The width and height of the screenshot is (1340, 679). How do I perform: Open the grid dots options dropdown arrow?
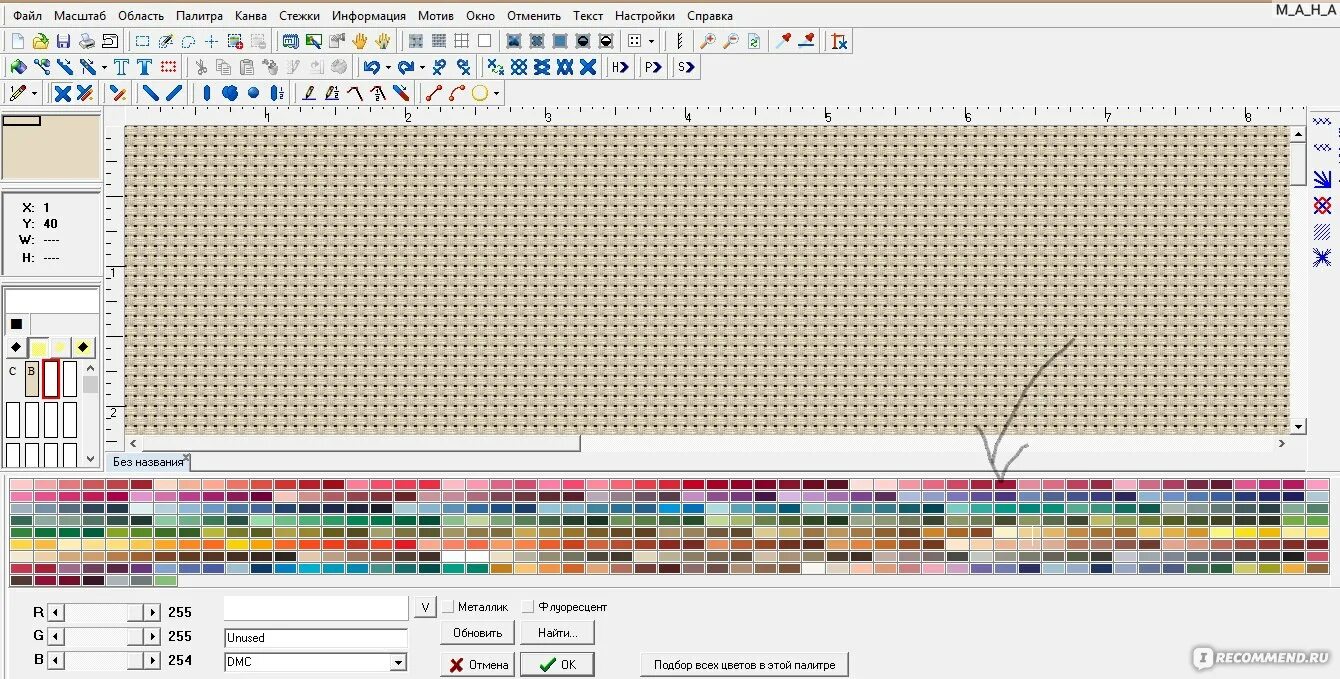tap(651, 41)
